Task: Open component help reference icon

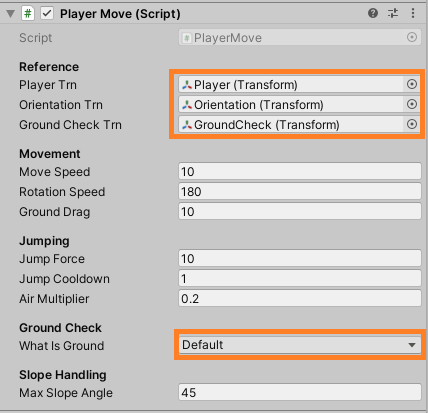Action: click(x=373, y=13)
